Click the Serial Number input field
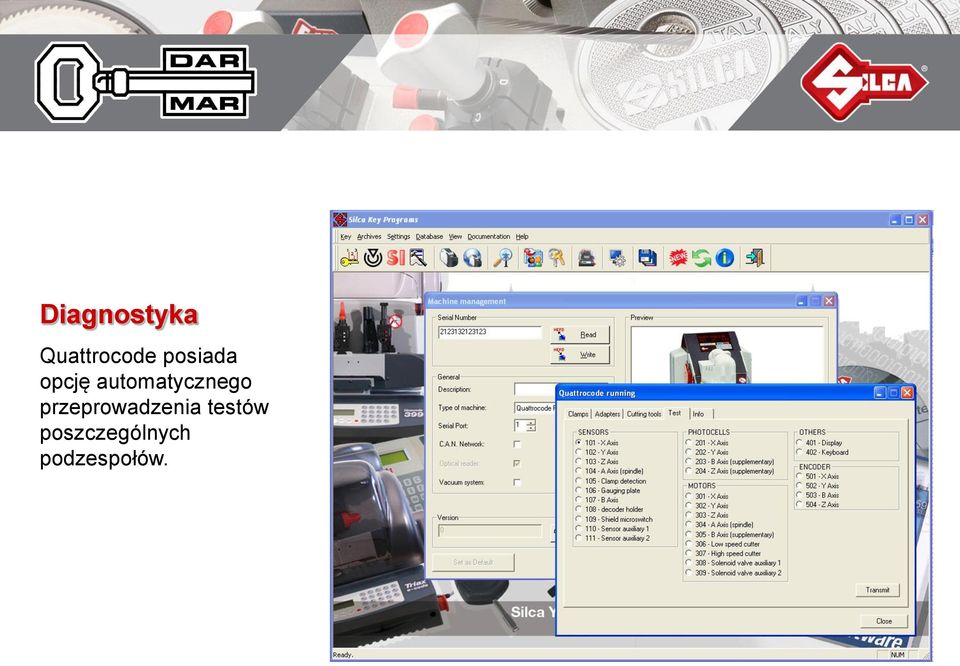Viewport: 960px width, 666px height. pyautogui.click(x=490, y=332)
